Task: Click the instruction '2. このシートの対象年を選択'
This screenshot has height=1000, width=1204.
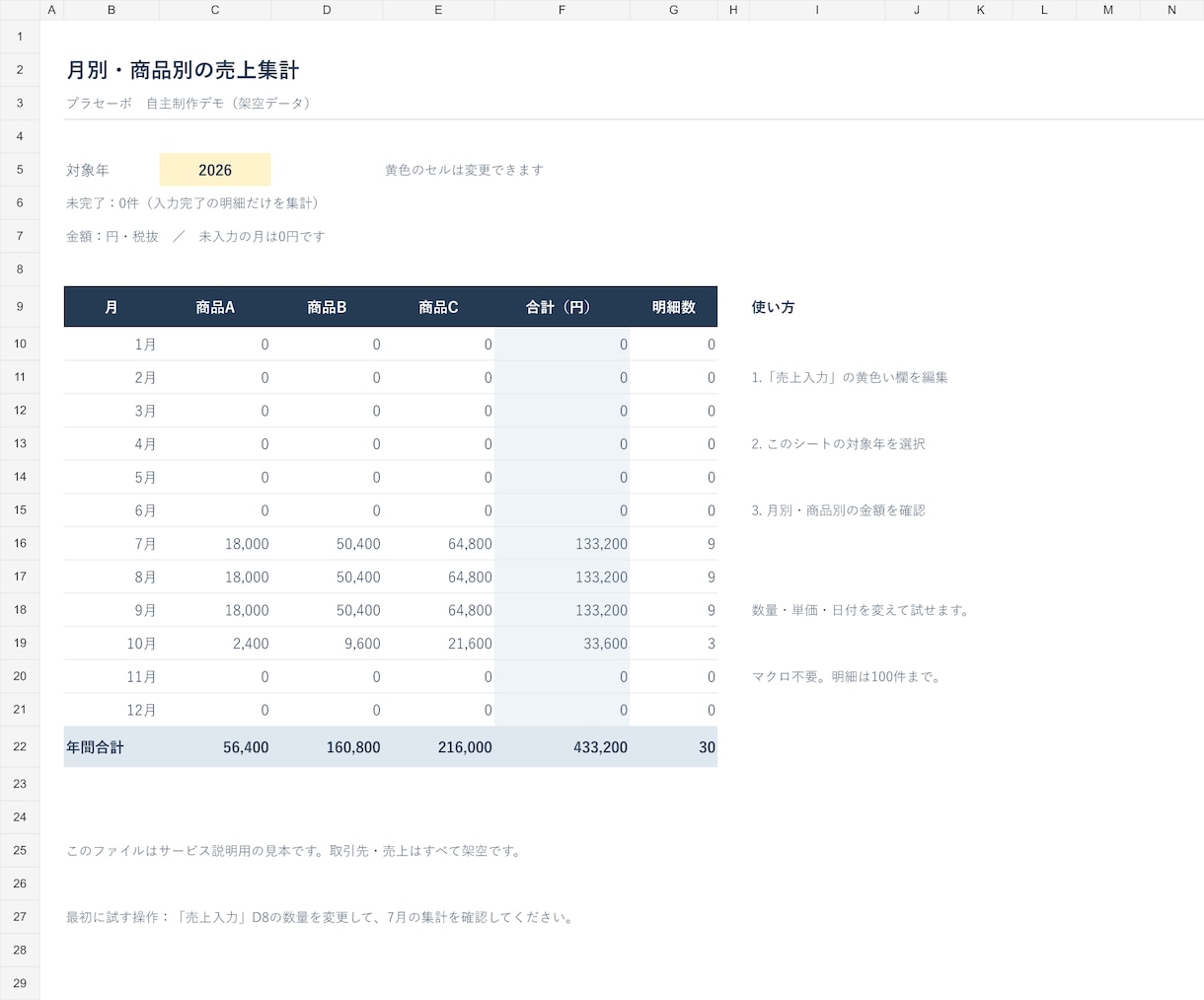Action: coord(838,444)
